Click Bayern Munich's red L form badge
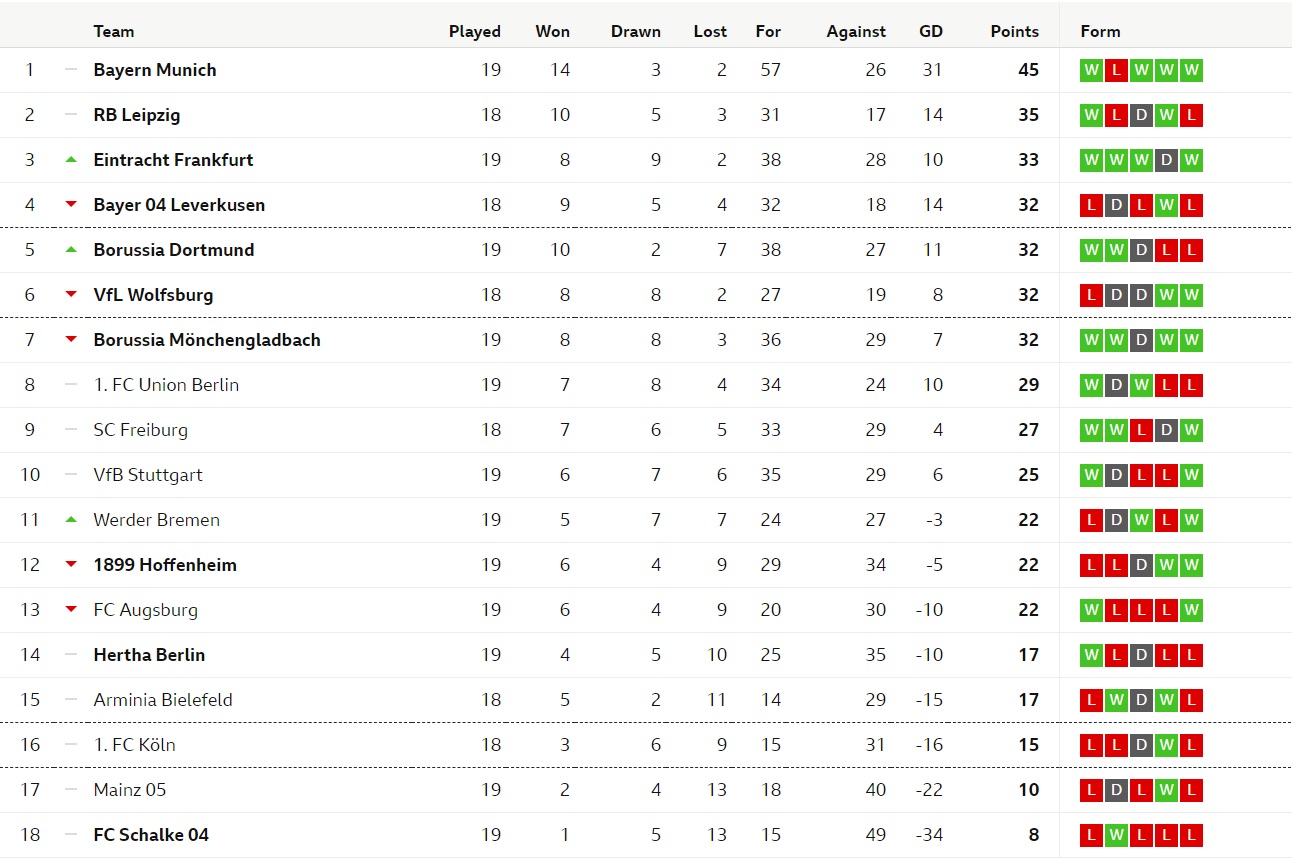1292x860 pixels. point(1116,70)
